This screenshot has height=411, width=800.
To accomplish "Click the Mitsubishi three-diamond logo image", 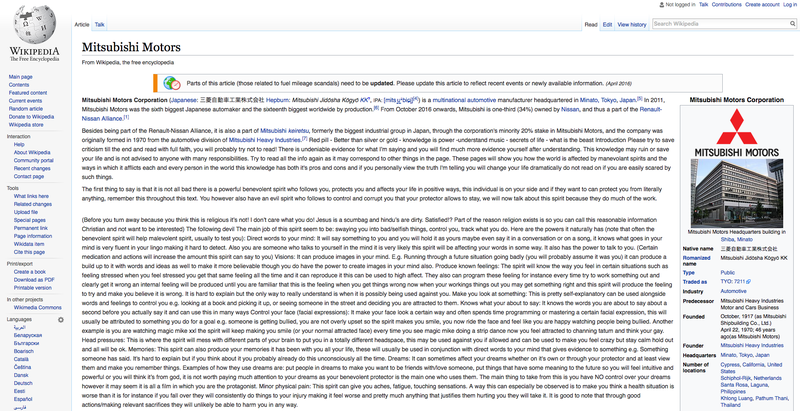I will 736,126.
